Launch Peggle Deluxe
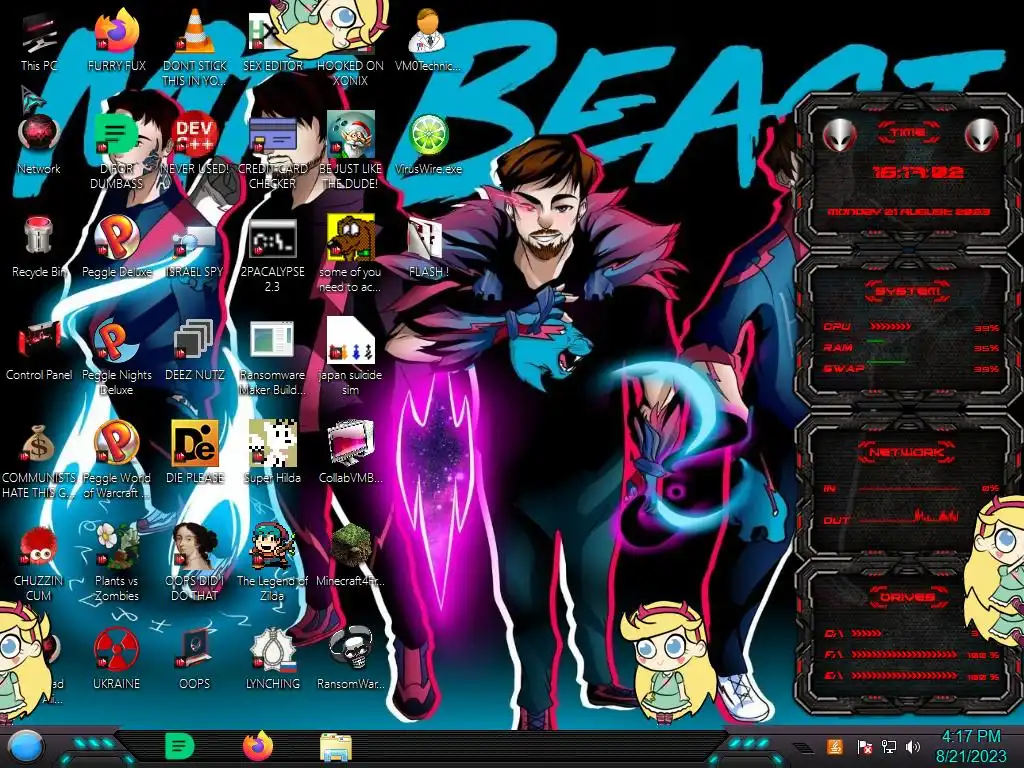Screen dimensions: 1024x768 tap(116, 247)
